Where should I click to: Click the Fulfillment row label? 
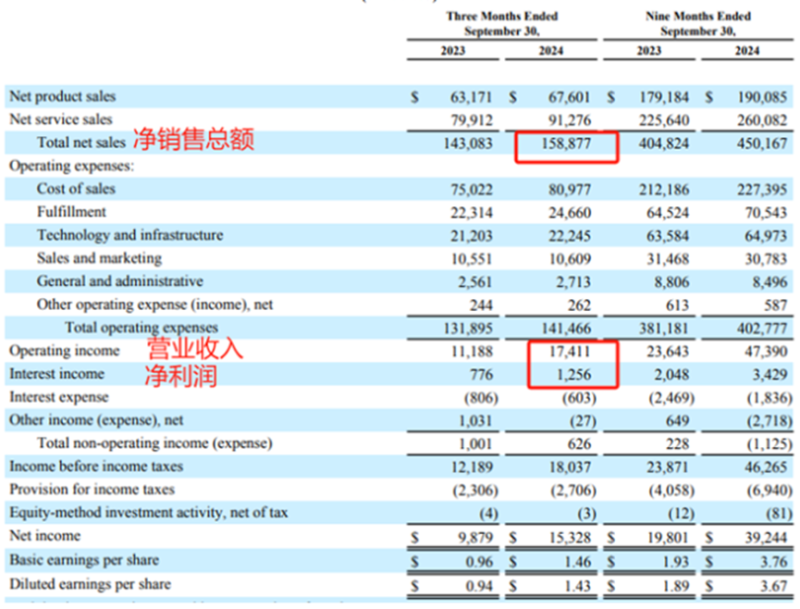(72, 212)
